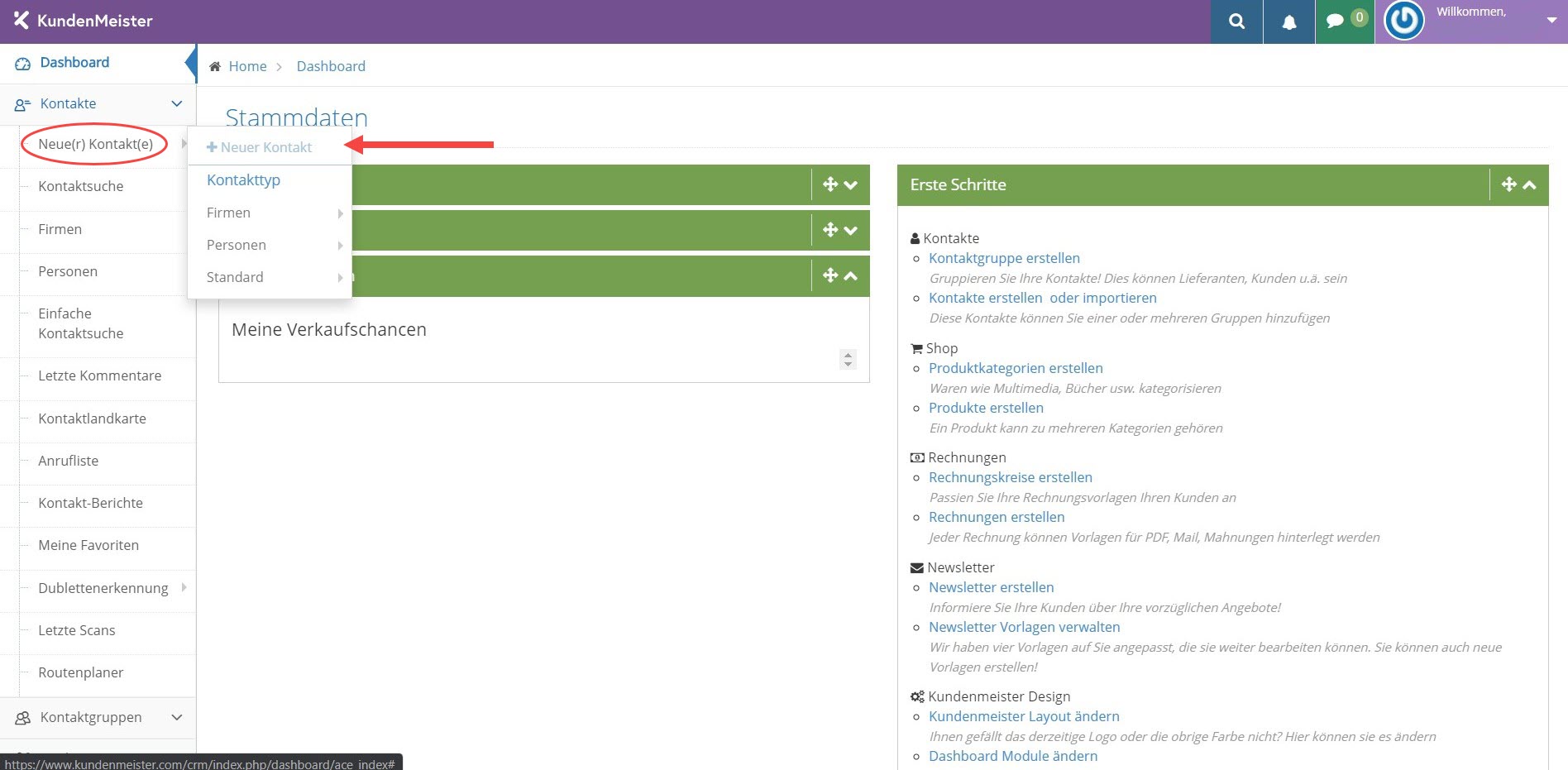Viewport: 1568px width, 770px height.
Task: Open Produkte erstellen link
Action: (x=986, y=408)
